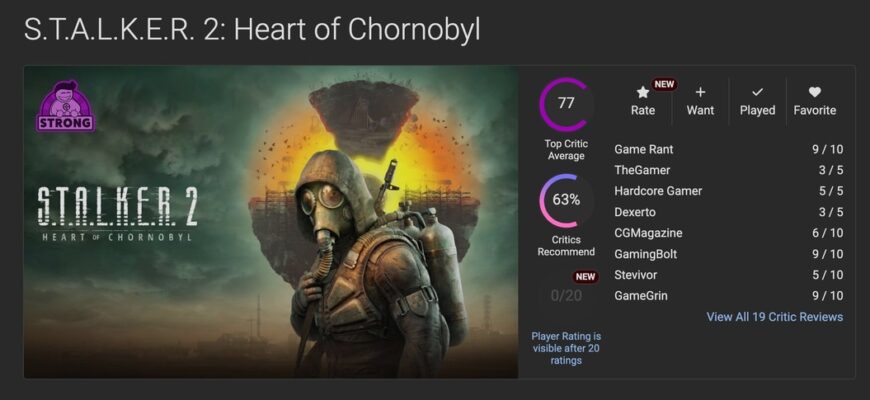Click the purple Strong rating badge
This screenshot has height=400, width=870.
[66, 108]
